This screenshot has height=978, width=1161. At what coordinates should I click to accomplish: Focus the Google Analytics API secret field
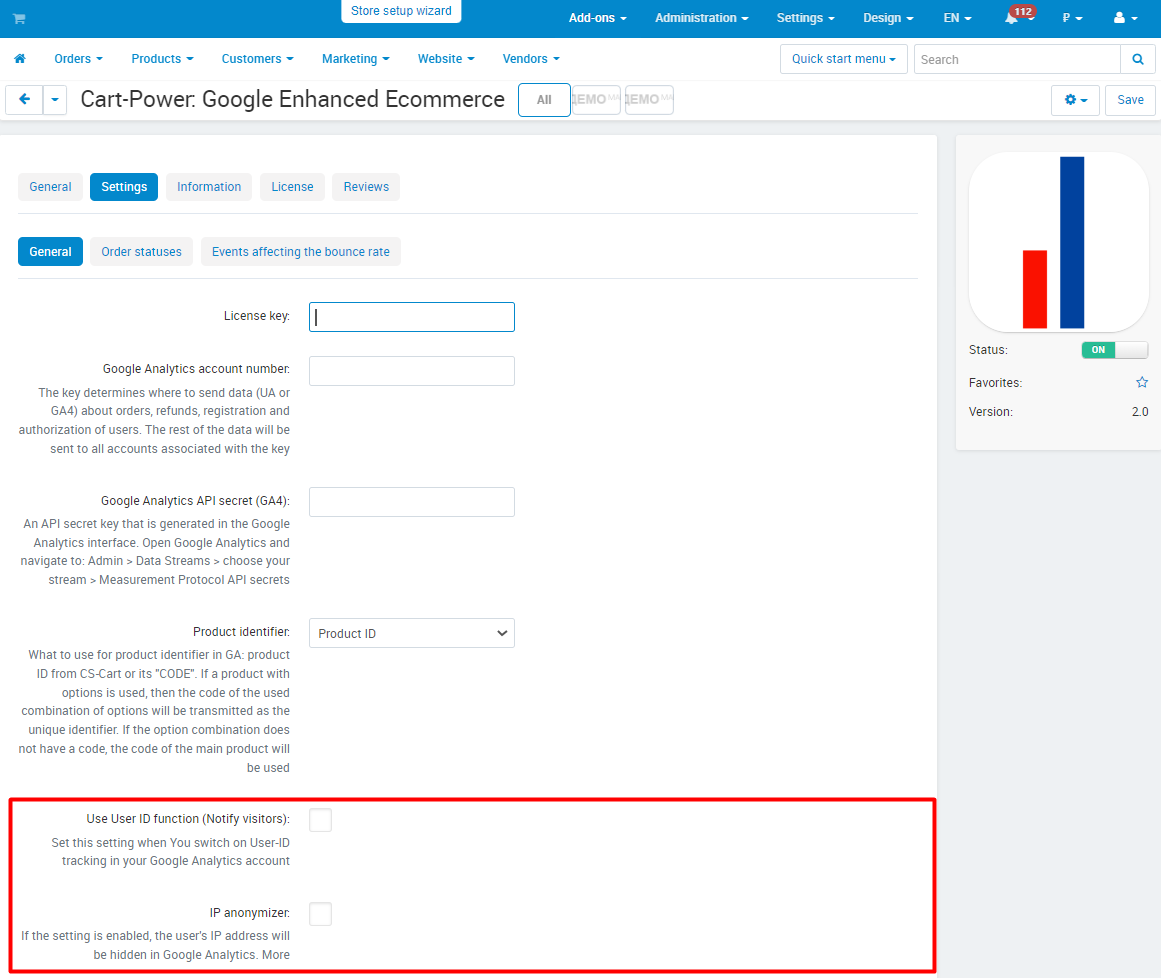412,502
